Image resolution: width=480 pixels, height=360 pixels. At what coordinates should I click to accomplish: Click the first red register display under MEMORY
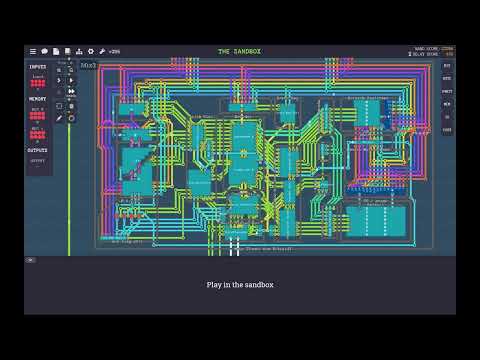(37, 116)
